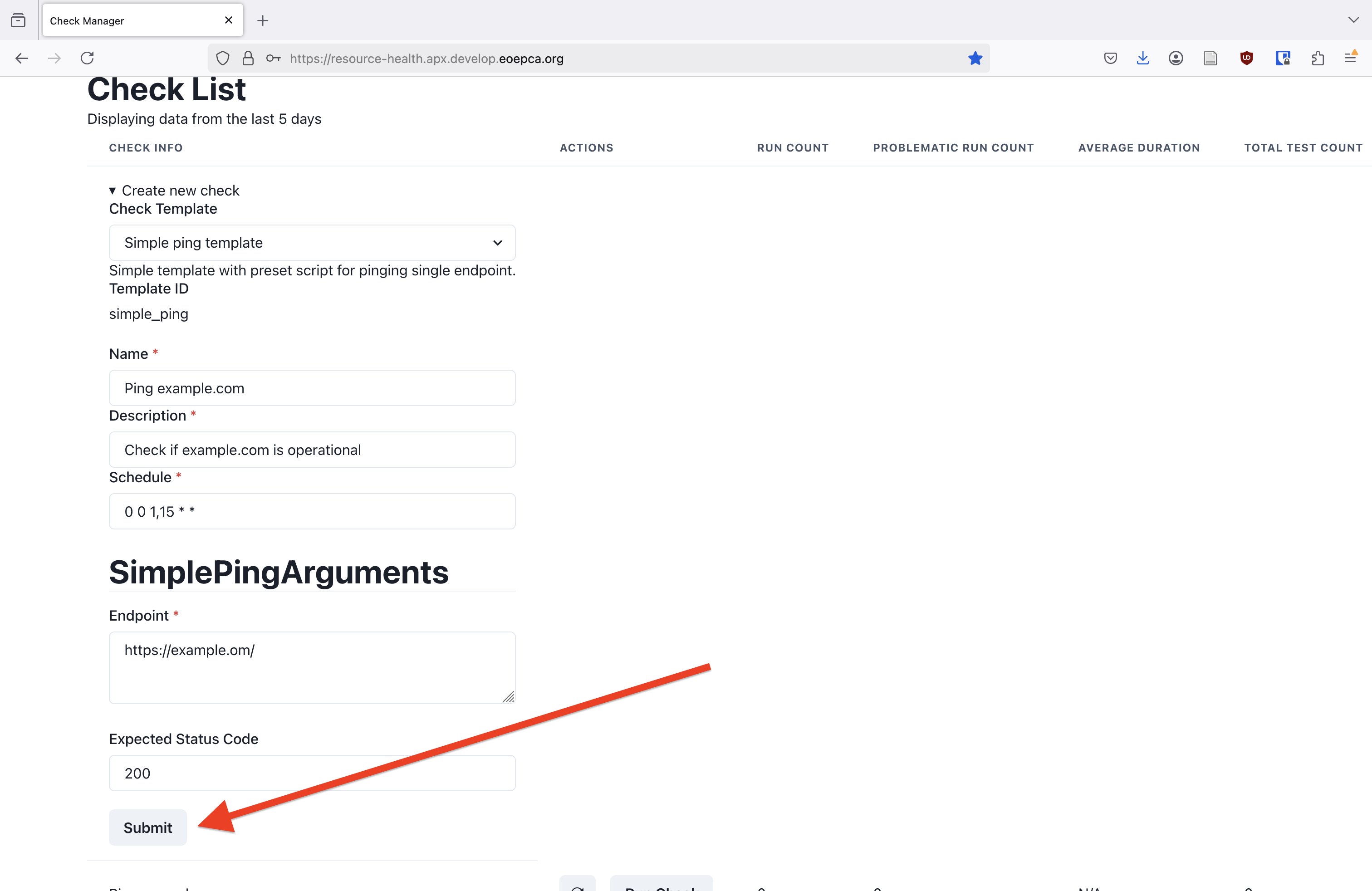Image resolution: width=1372 pixels, height=891 pixels.
Task: Submit the new check form
Action: point(147,827)
